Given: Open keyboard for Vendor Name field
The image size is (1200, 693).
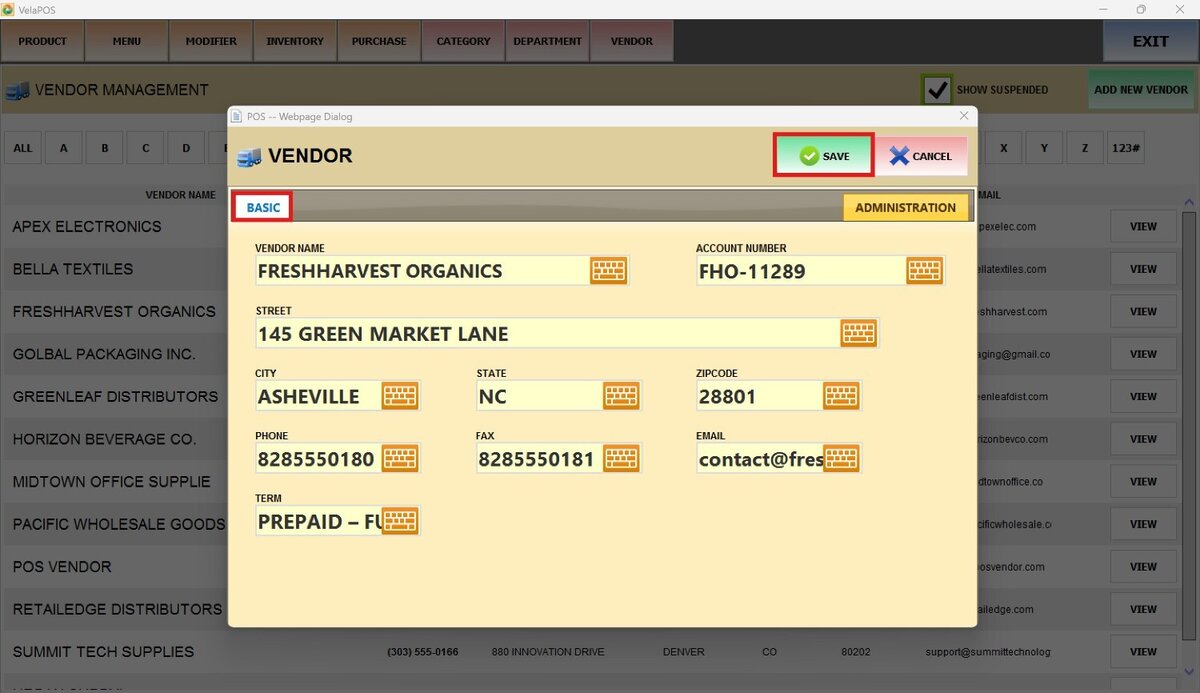Looking at the screenshot, I should [x=608, y=271].
